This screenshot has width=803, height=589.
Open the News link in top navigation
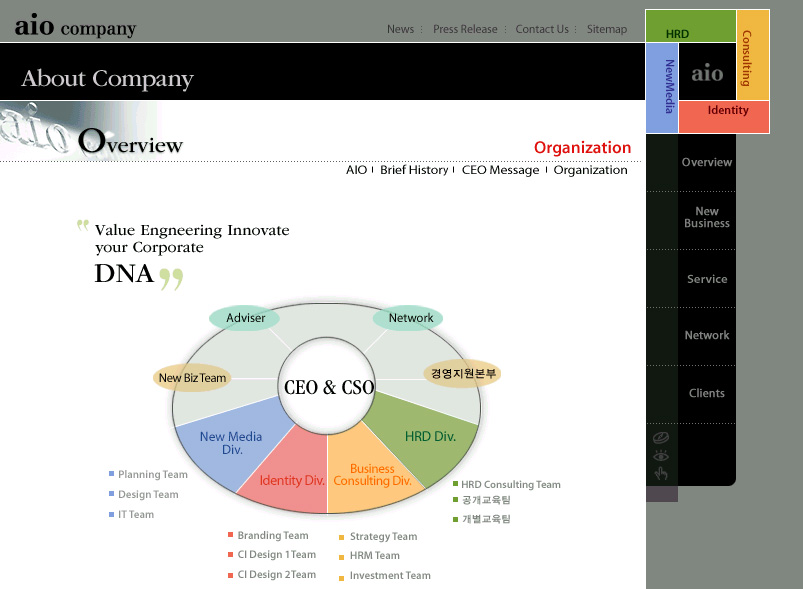click(400, 29)
